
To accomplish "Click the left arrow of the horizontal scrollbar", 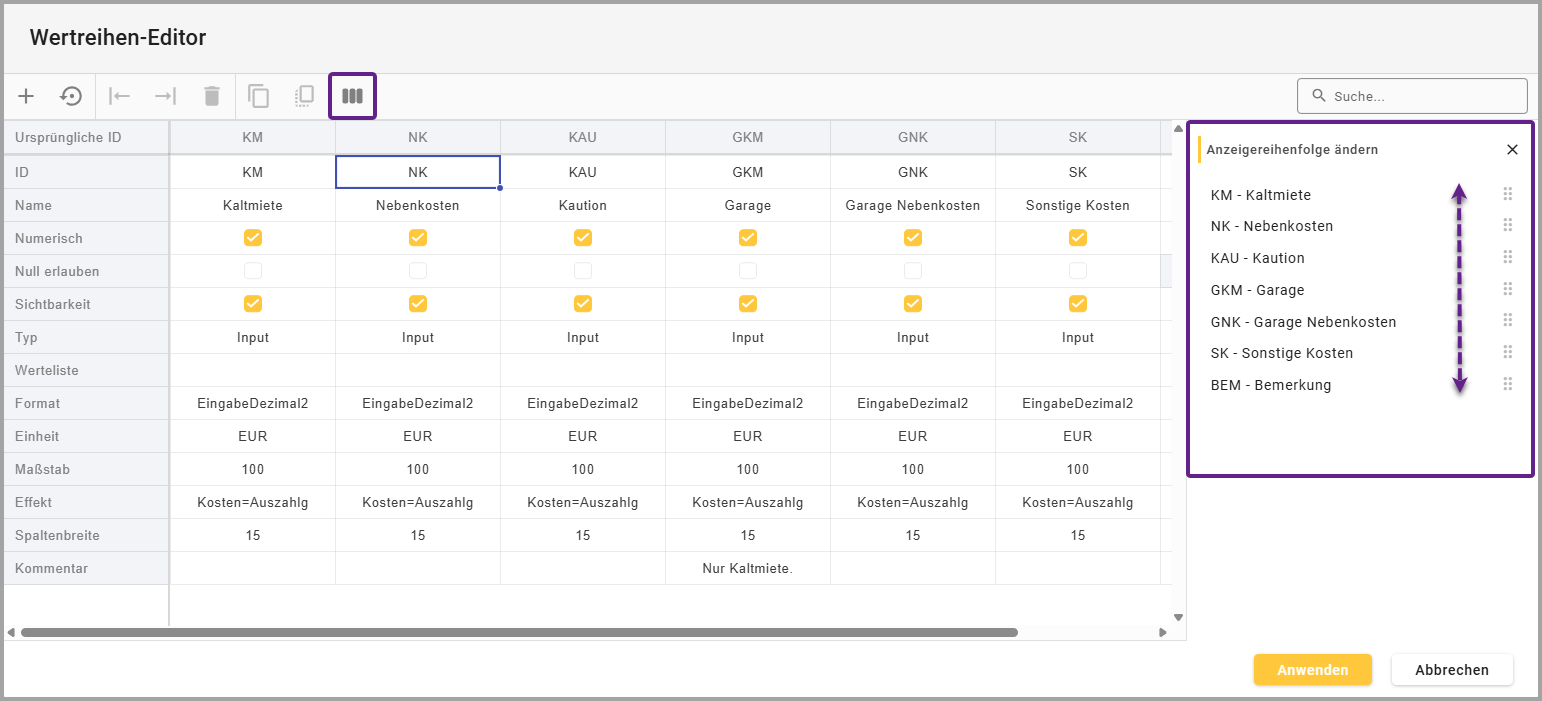I will coord(11,632).
